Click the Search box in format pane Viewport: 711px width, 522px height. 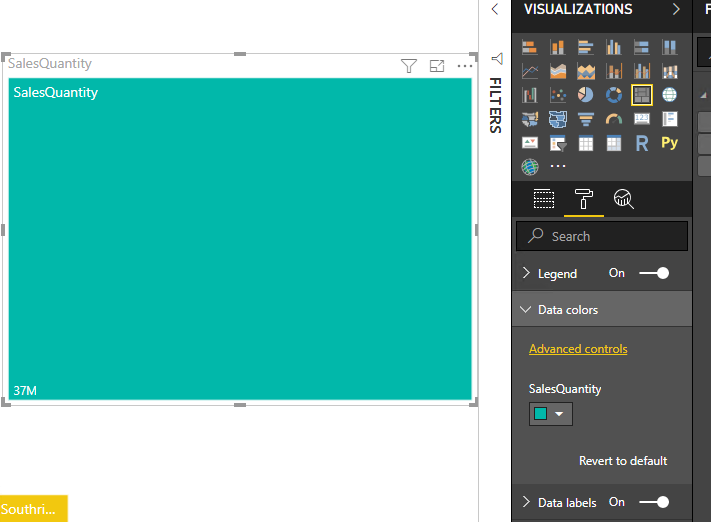[602, 236]
